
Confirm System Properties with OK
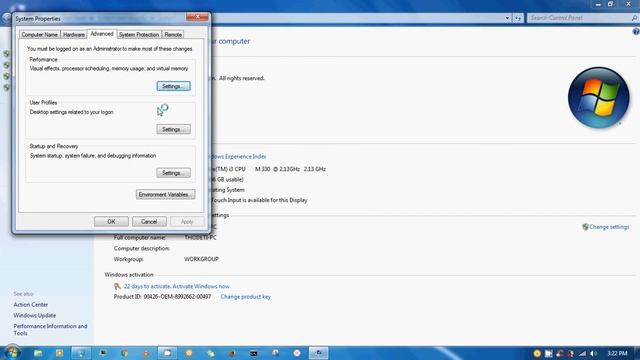111,222
